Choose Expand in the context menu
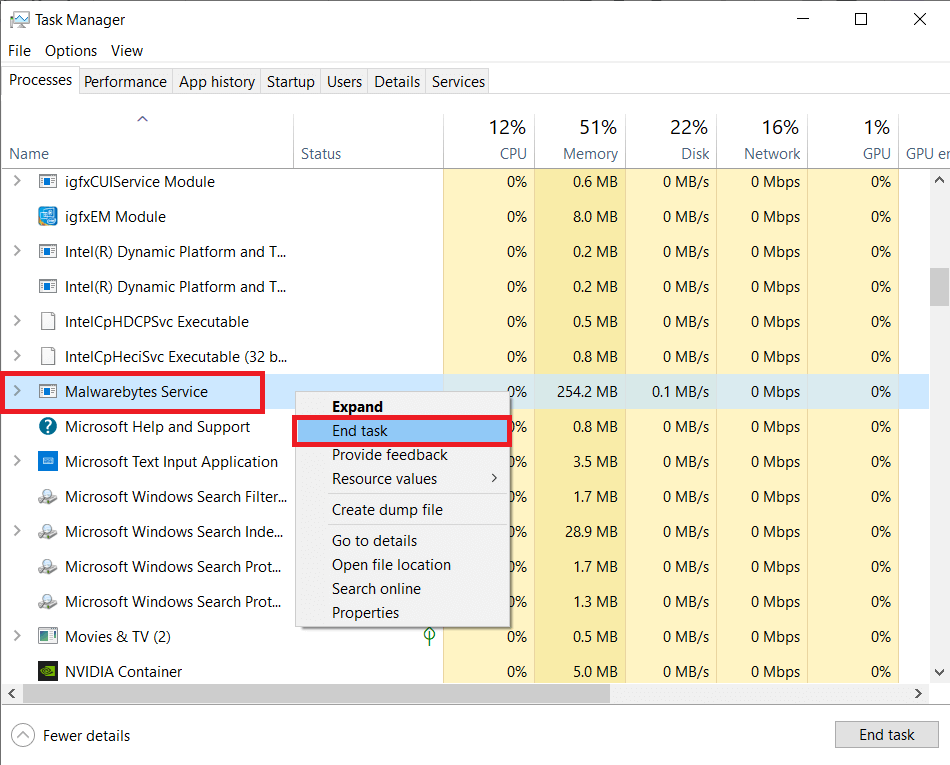 click(x=402, y=406)
